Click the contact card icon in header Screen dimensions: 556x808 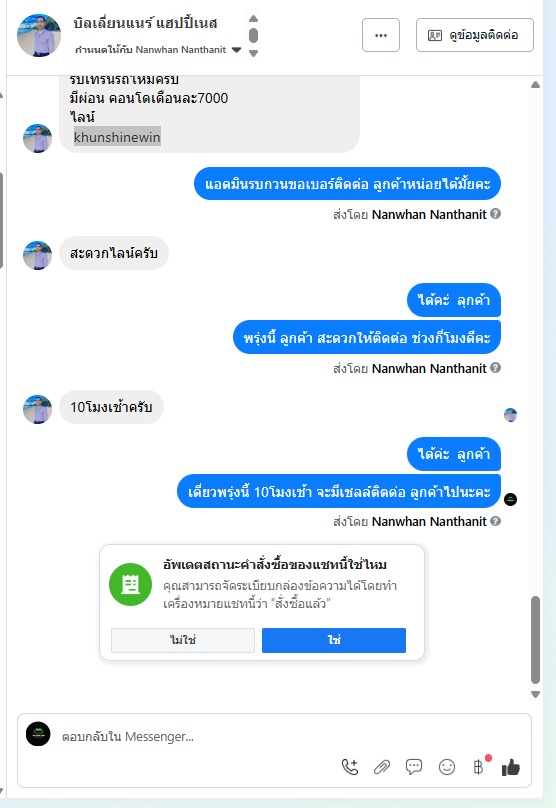(x=435, y=35)
